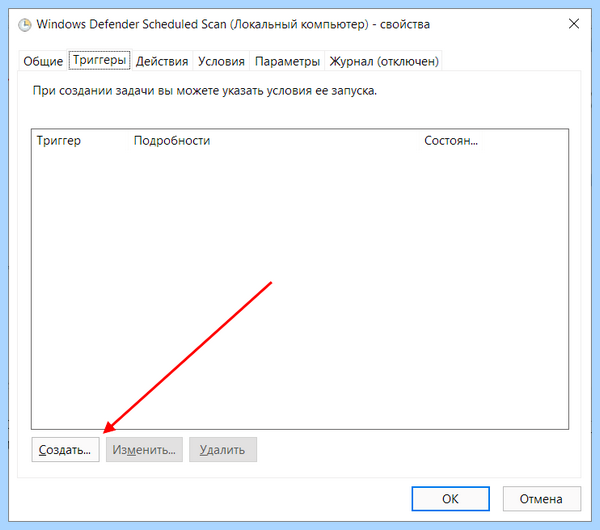Close the properties dialog window

pos(574,24)
